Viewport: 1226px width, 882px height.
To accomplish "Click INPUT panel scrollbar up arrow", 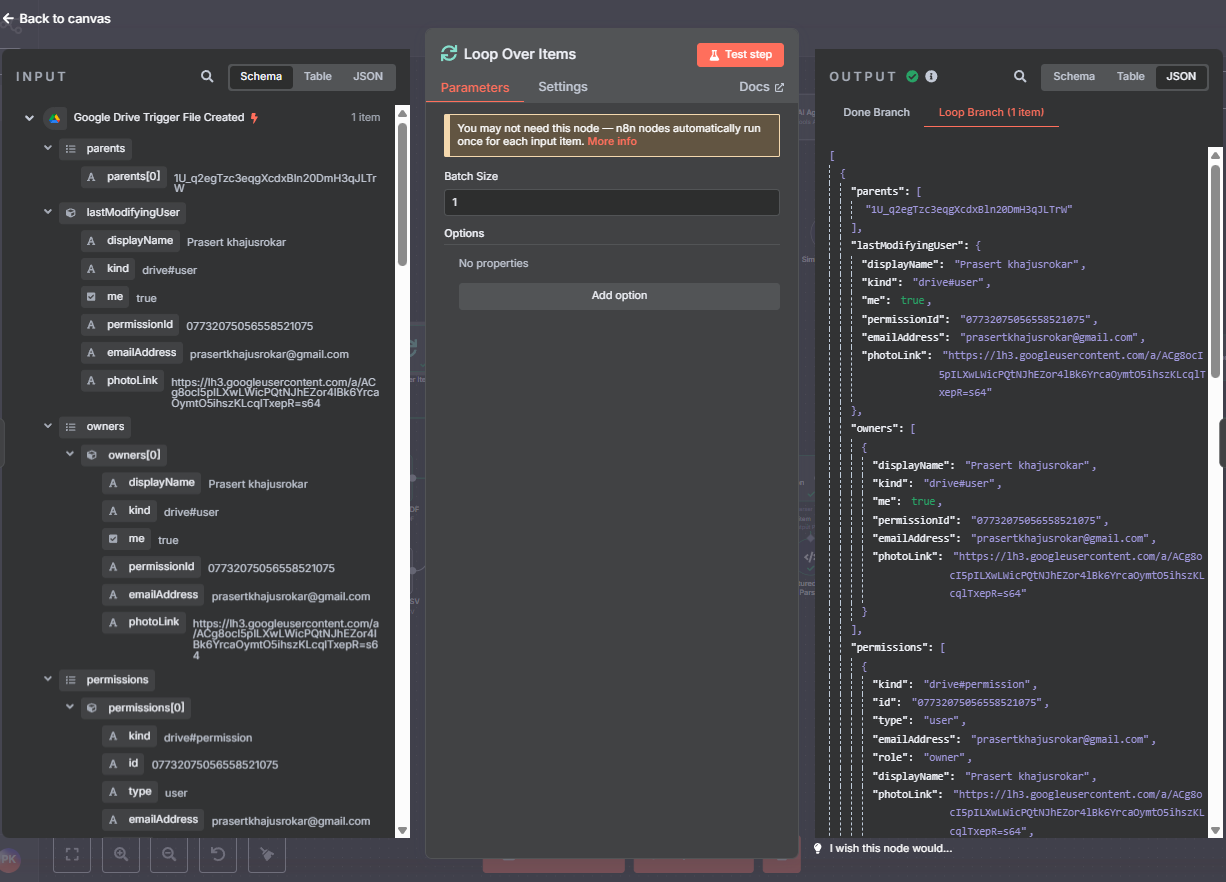I will (403, 113).
